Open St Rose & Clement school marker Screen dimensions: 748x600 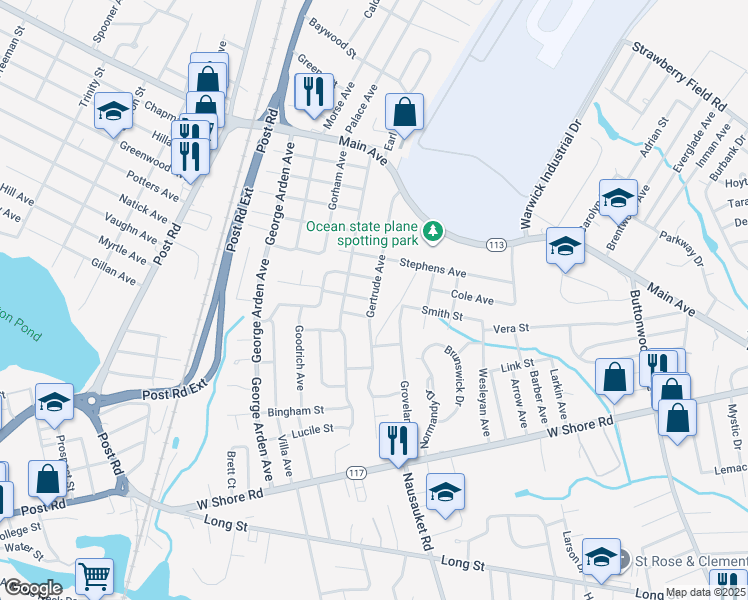point(601,561)
